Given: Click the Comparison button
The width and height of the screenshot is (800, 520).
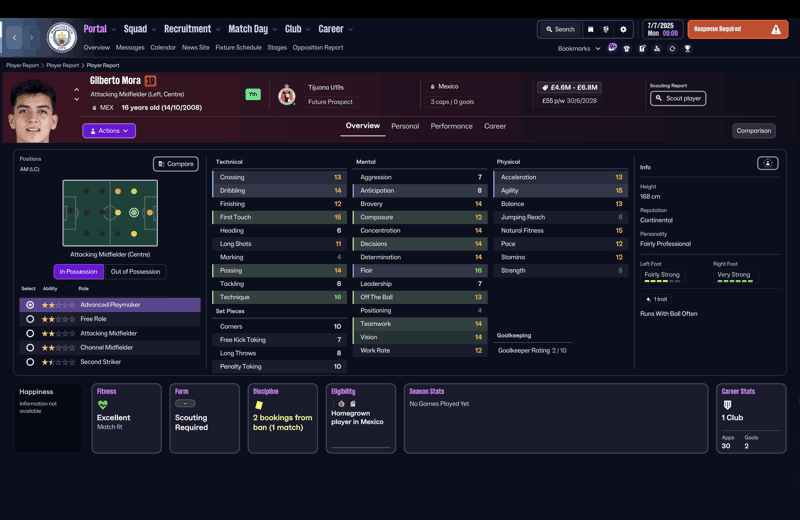Looking at the screenshot, I should [x=754, y=131].
